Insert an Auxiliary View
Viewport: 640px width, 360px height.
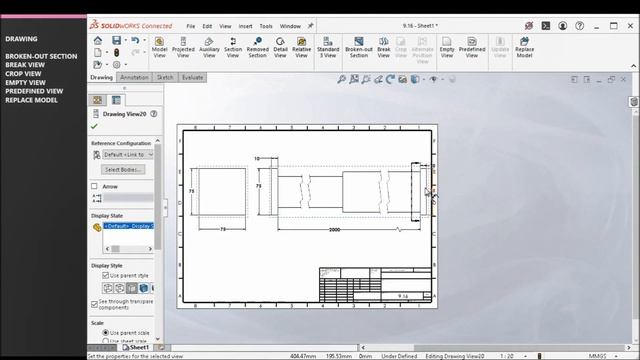(209, 47)
